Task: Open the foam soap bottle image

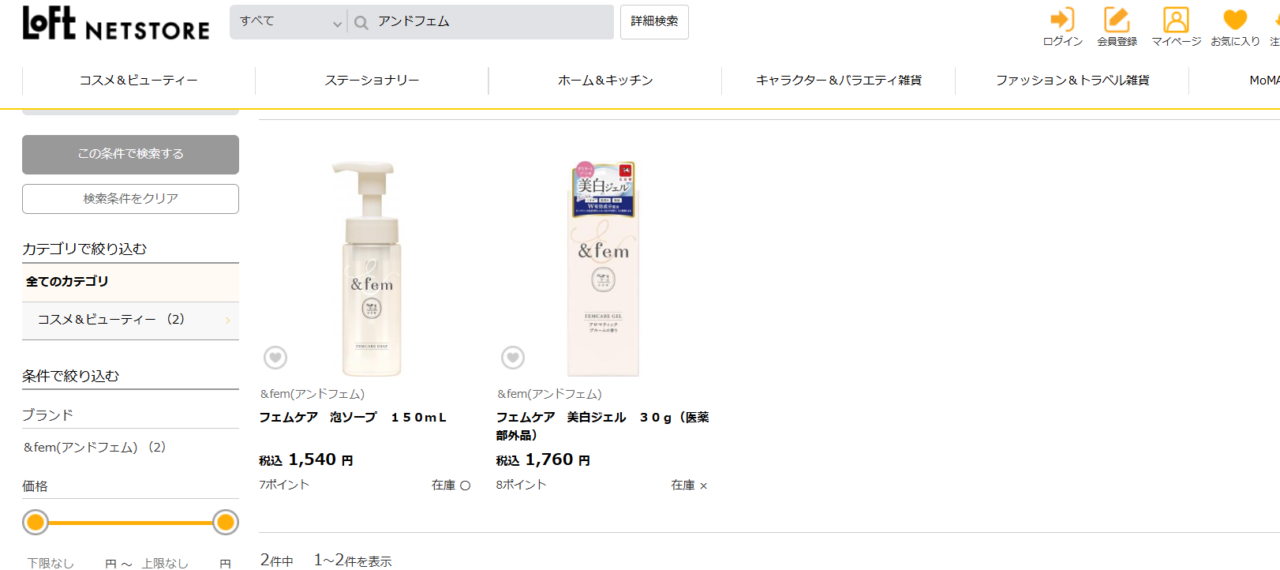Action: click(x=367, y=268)
